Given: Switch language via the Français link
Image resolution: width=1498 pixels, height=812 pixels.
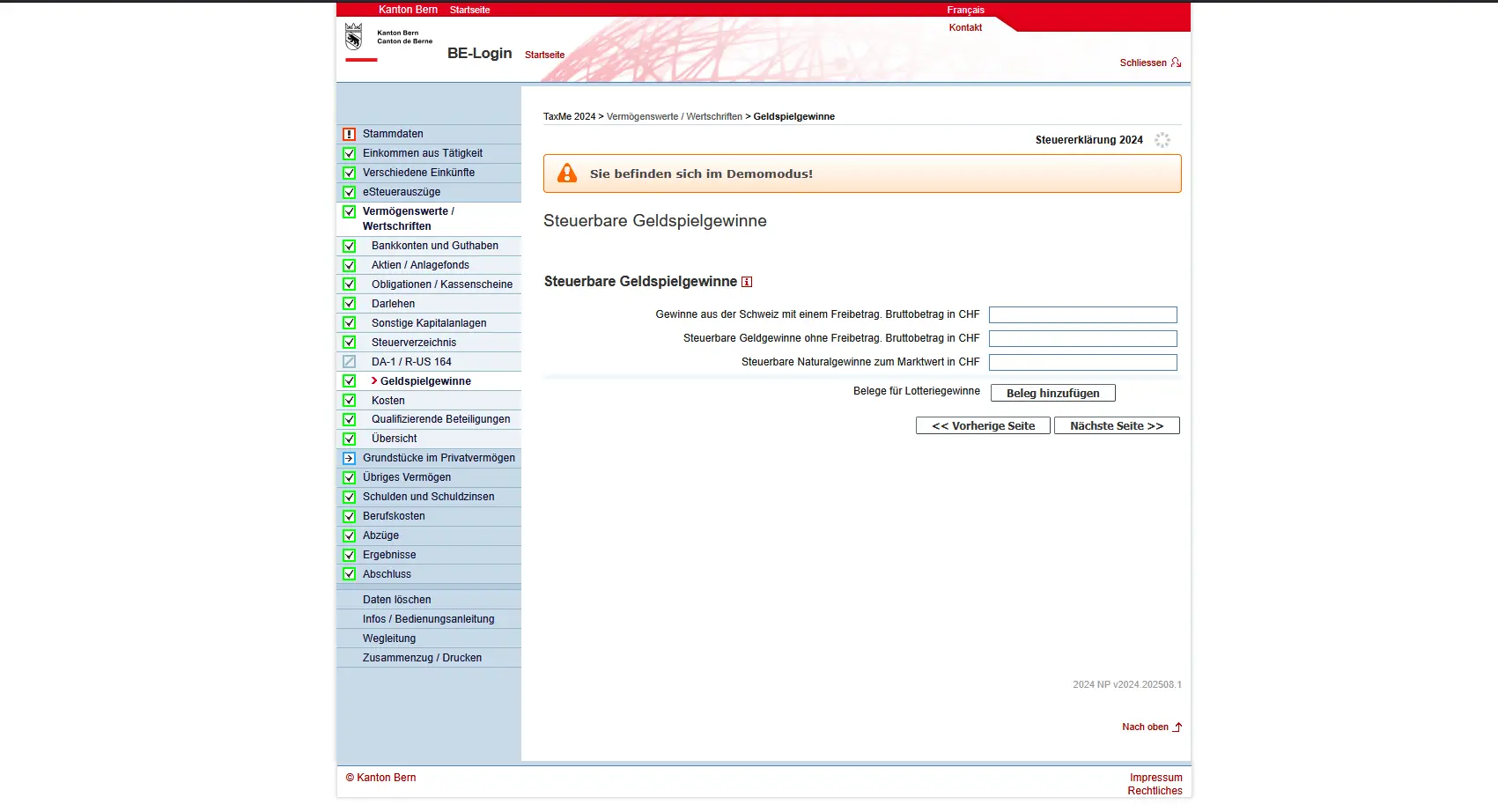Looking at the screenshot, I should (965, 10).
